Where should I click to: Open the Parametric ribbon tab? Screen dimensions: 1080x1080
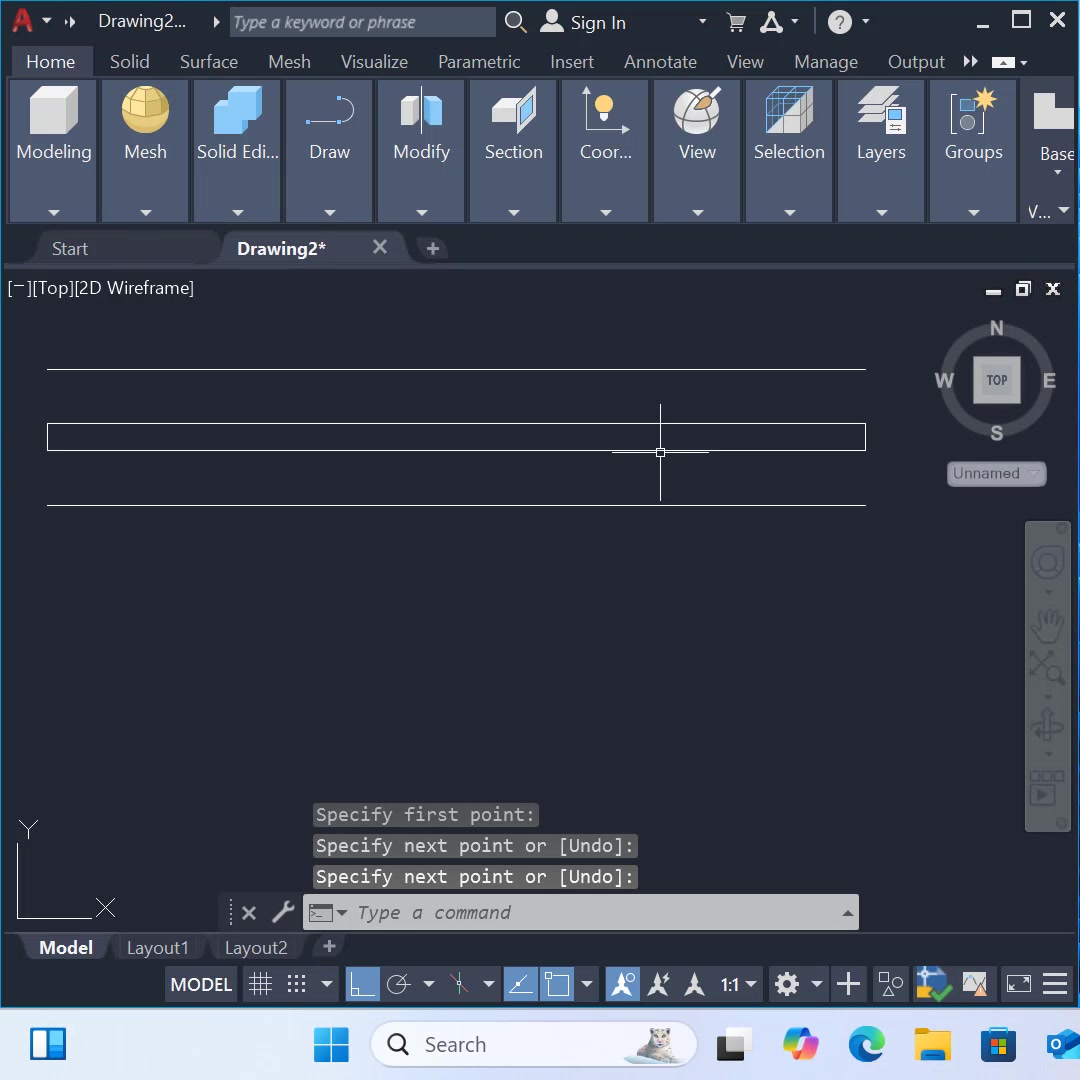click(x=479, y=62)
